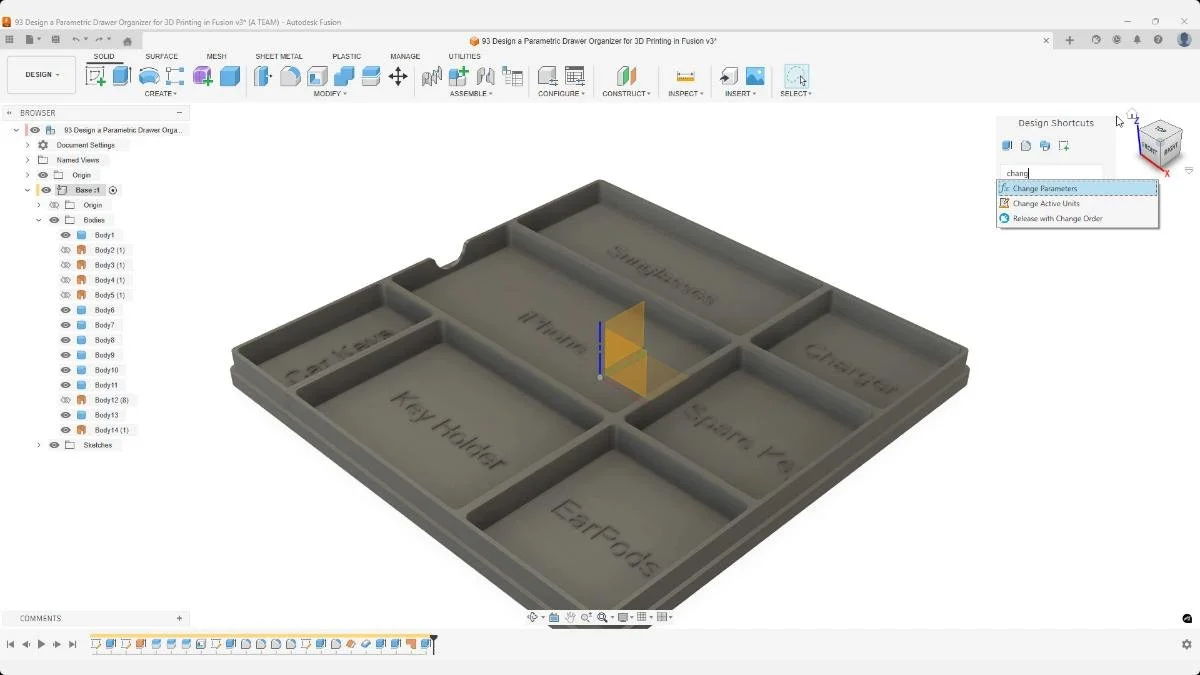Open a new design tab with plus
This screenshot has height=675, width=1200.
[1069, 40]
